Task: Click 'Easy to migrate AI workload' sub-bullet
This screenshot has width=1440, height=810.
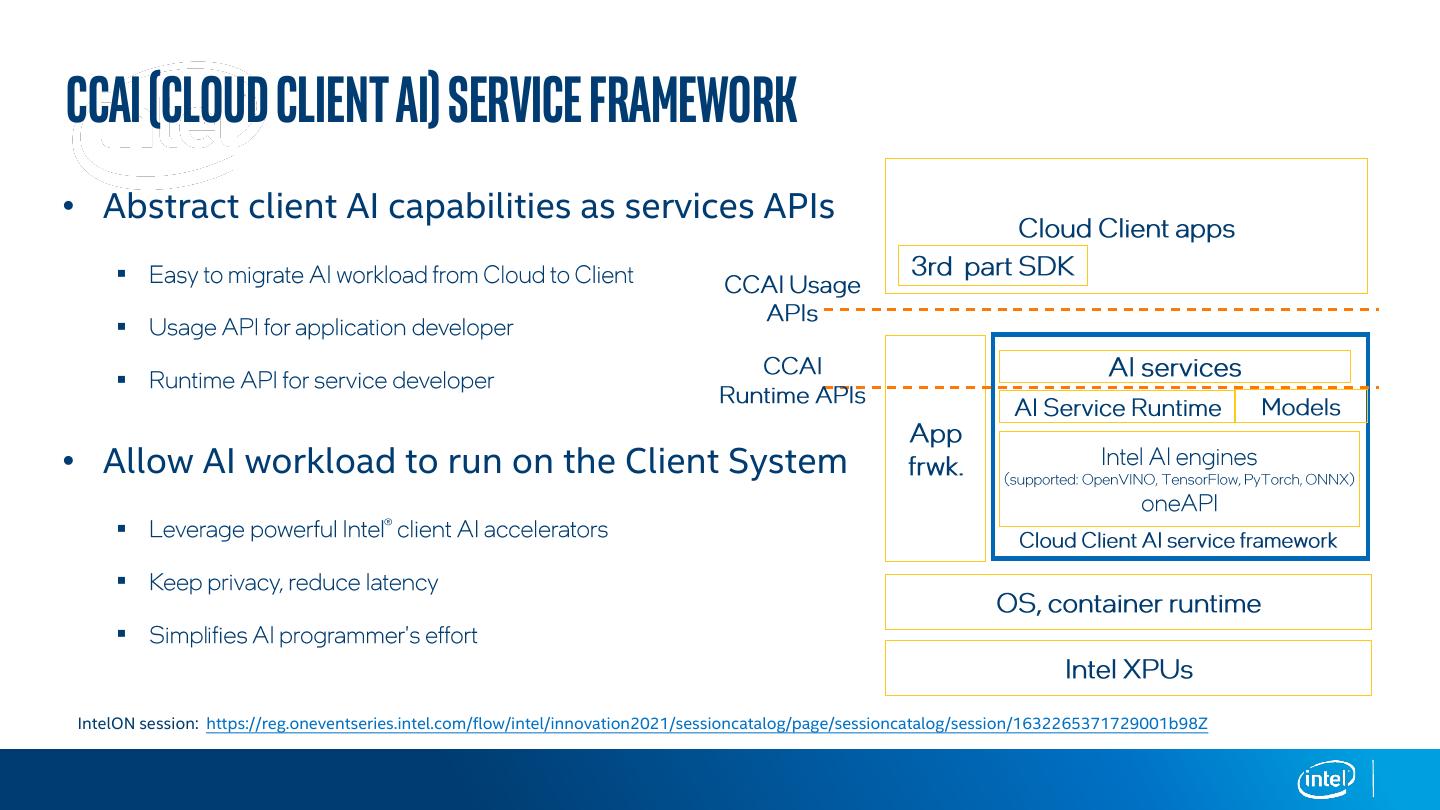Action: tap(390, 275)
